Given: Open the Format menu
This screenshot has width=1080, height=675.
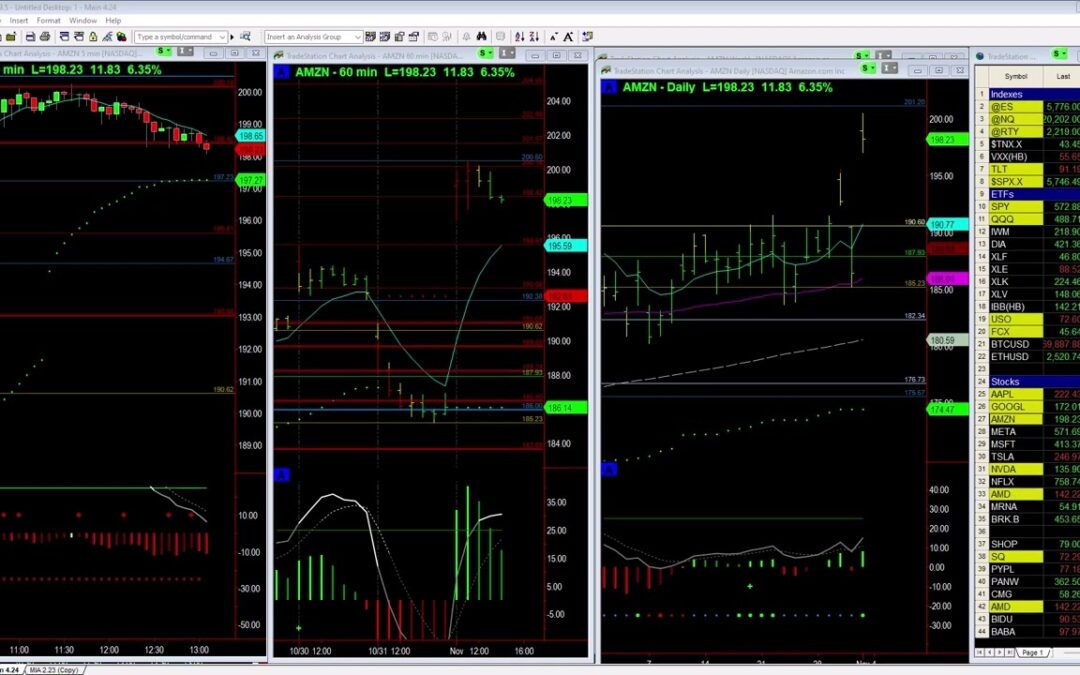Looking at the screenshot, I should pos(48,21).
